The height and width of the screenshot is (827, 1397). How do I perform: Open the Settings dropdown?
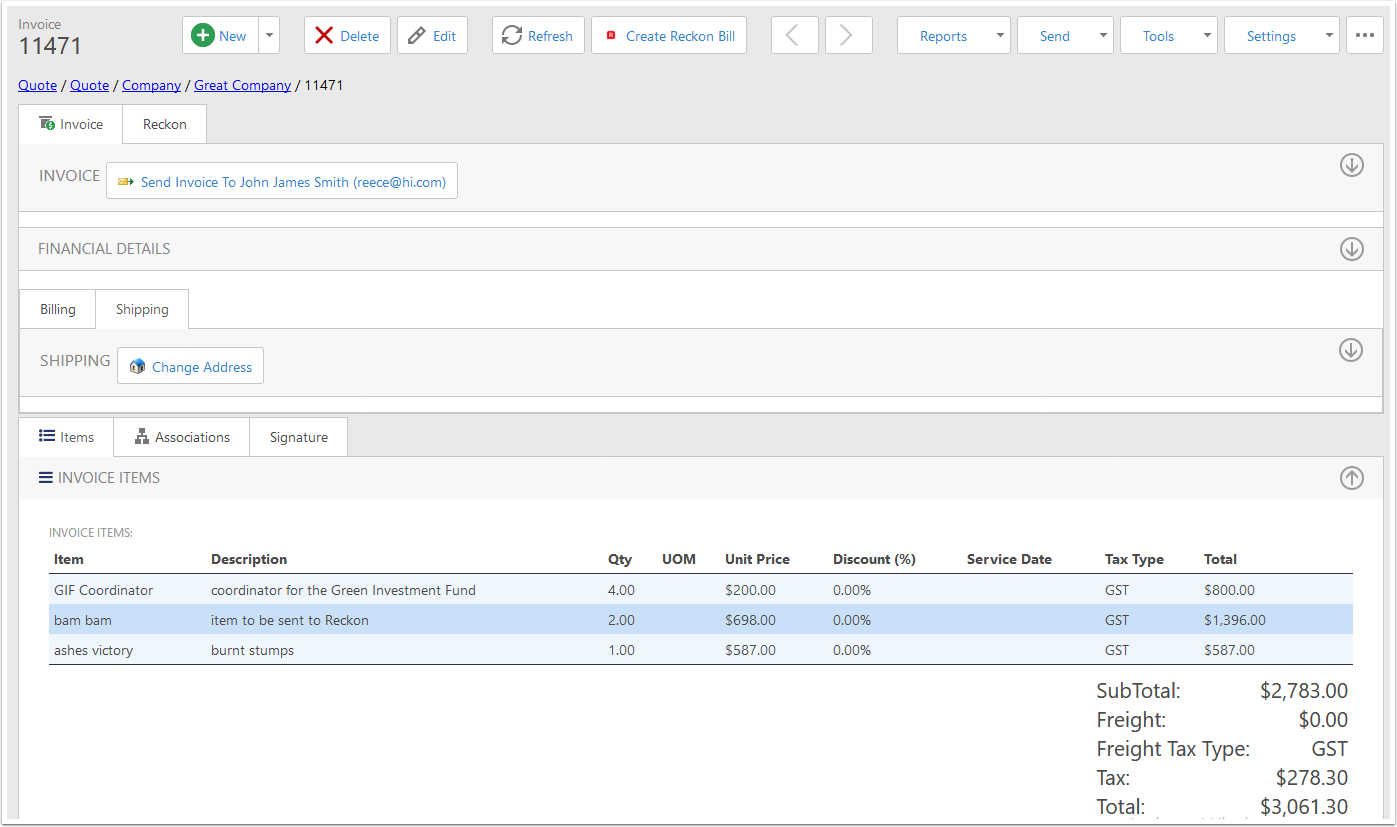click(x=1281, y=36)
